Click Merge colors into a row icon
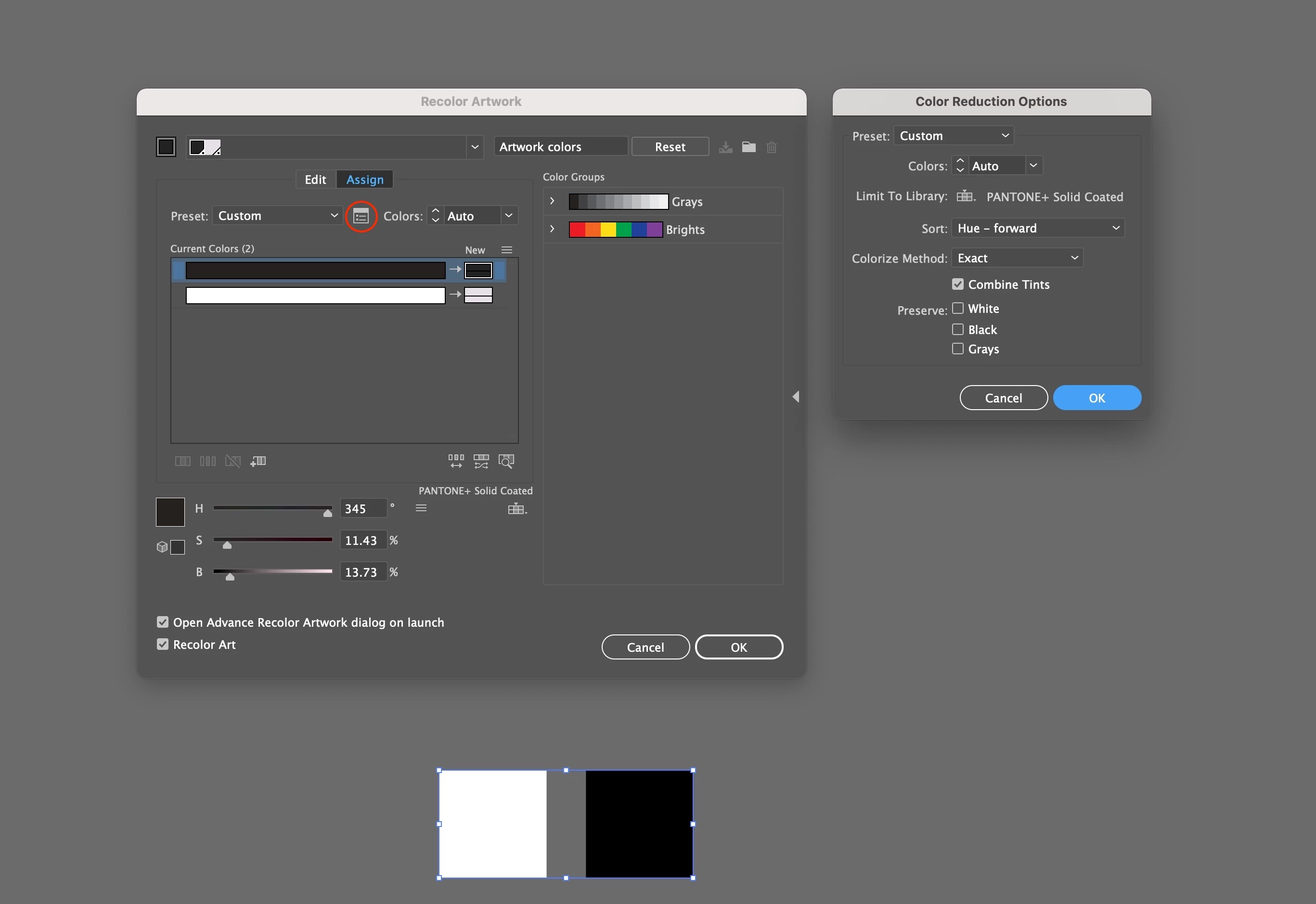Image resolution: width=1316 pixels, height=904 pixels. [182, 461]
